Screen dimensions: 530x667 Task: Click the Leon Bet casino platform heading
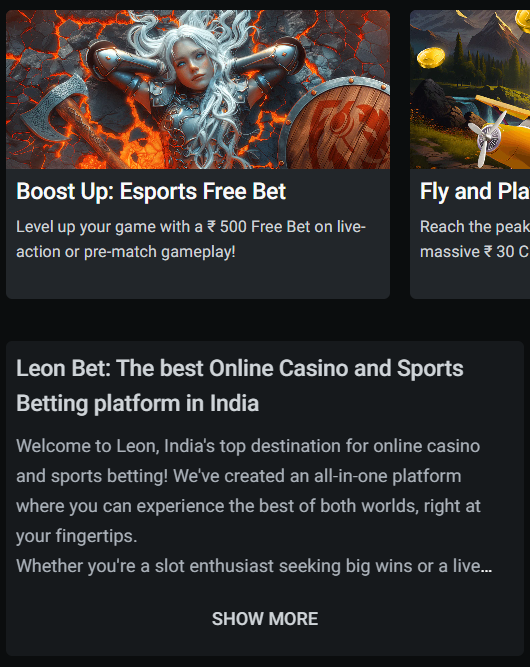click(239, 385)
